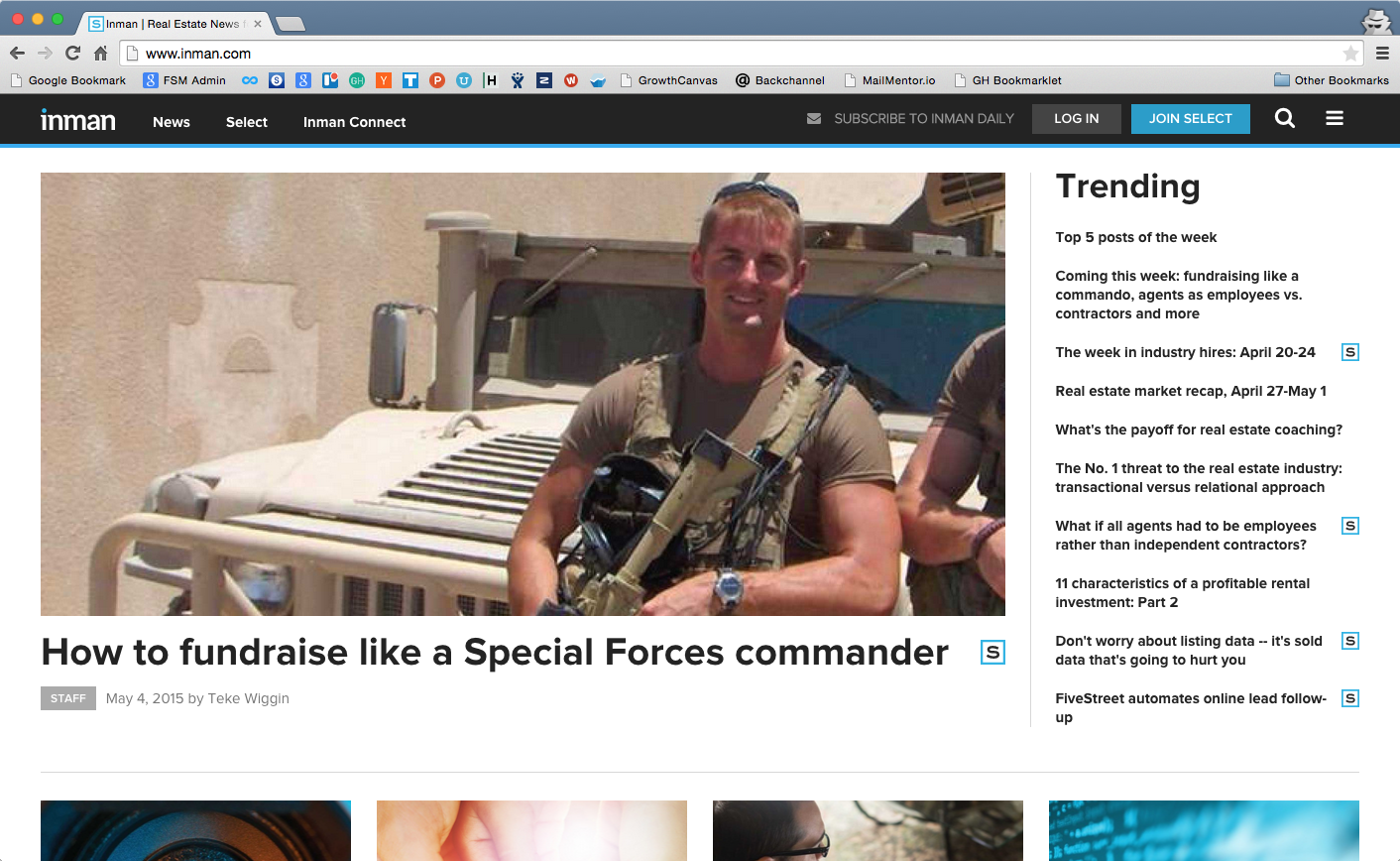Click the blue infinity bookmark icon
Image resolution: width=1400 pixels, height=861 pixels.
coord(250,80)
